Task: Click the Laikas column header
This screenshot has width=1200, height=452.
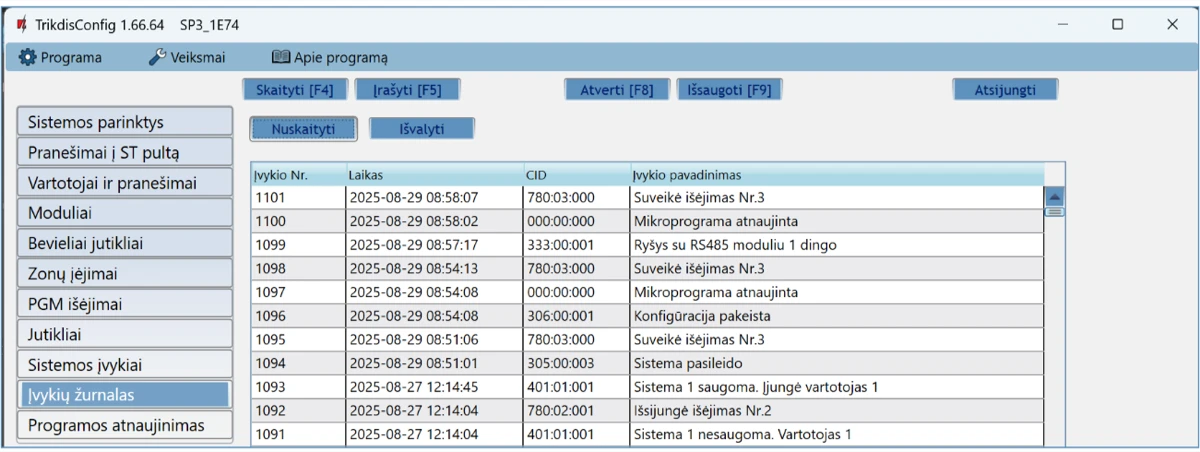Action: pyautogui.click(x=434, y=175)
